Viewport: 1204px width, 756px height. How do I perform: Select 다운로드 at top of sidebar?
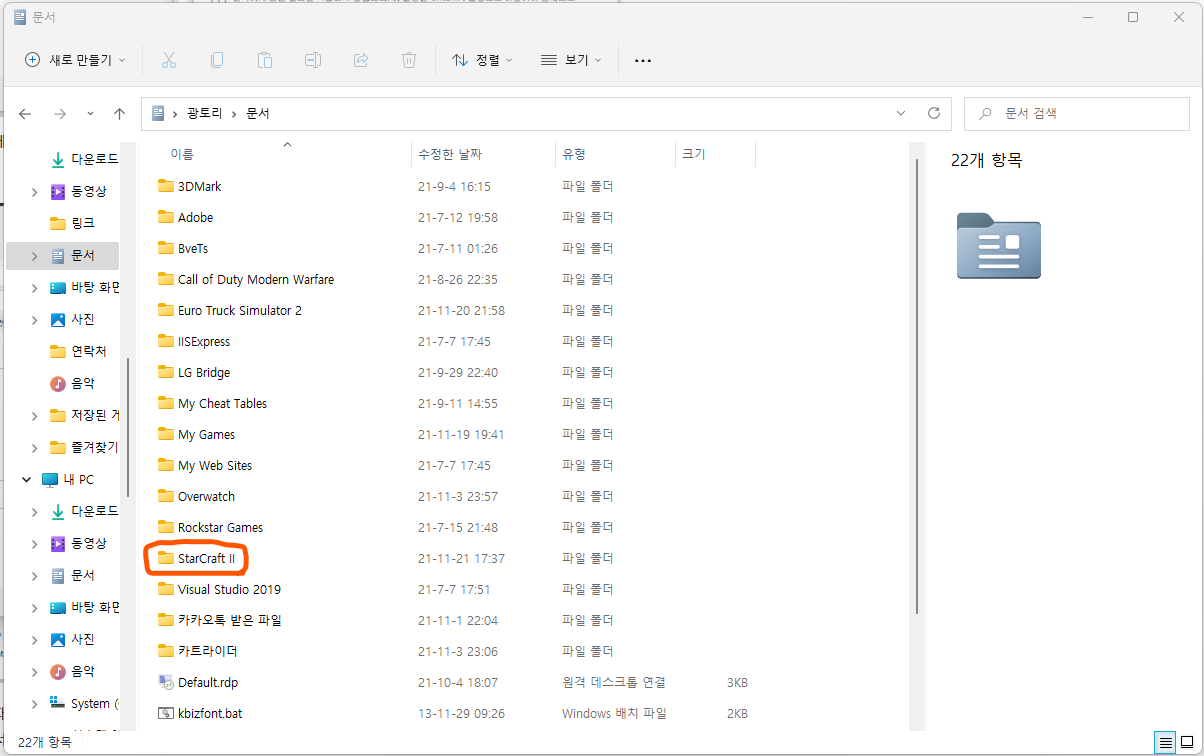pos(84,159)
